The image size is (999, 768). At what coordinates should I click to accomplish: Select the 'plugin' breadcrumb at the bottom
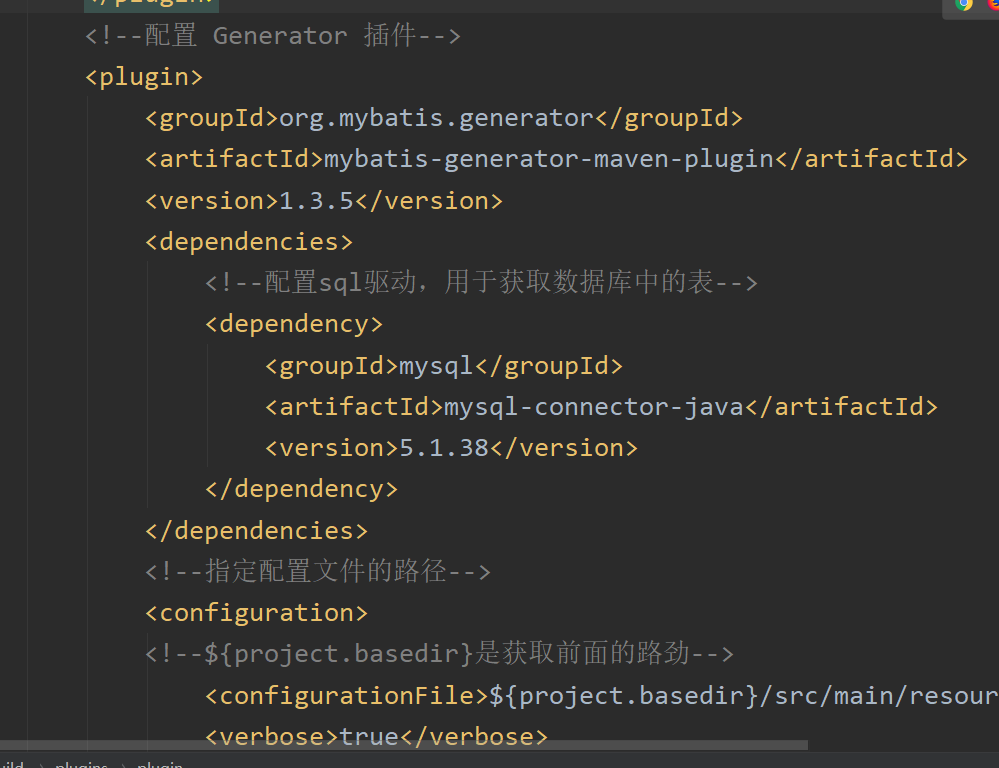point(160,765)
